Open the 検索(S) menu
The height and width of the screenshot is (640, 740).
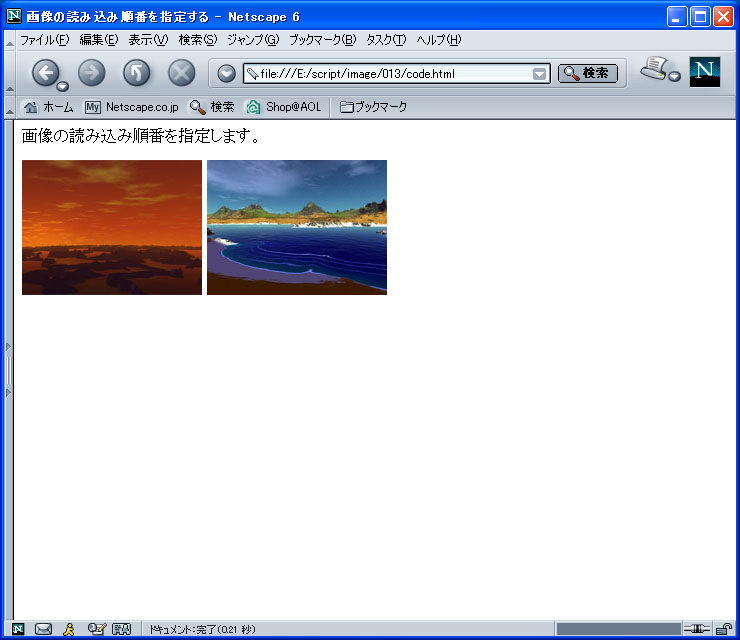click(198, 40)
